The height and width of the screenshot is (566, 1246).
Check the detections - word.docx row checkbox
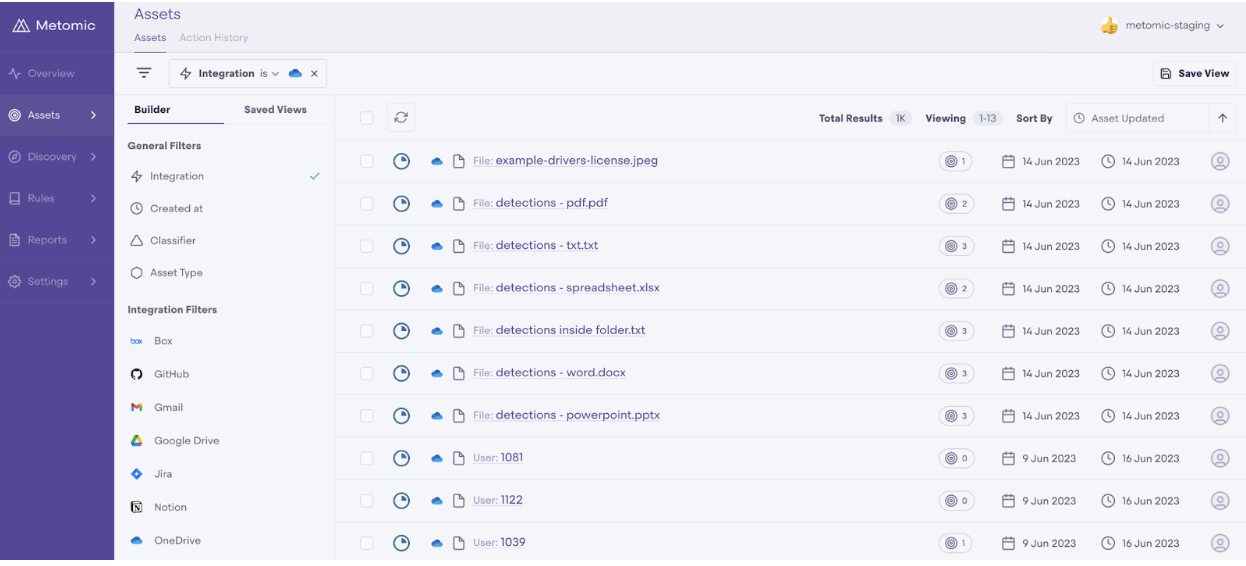pyautogui.click(x=367, y=373)
